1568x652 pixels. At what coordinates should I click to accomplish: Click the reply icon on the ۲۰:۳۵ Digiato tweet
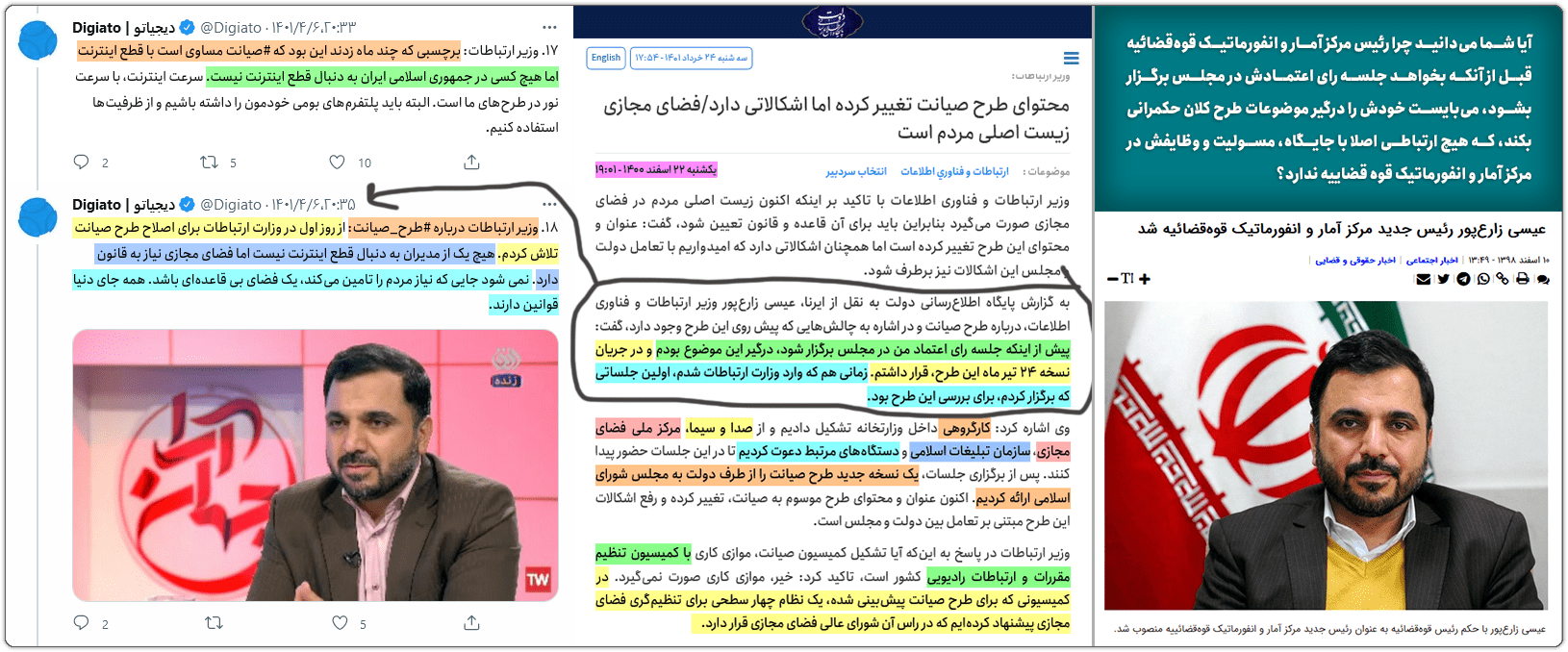pos(82,622)
